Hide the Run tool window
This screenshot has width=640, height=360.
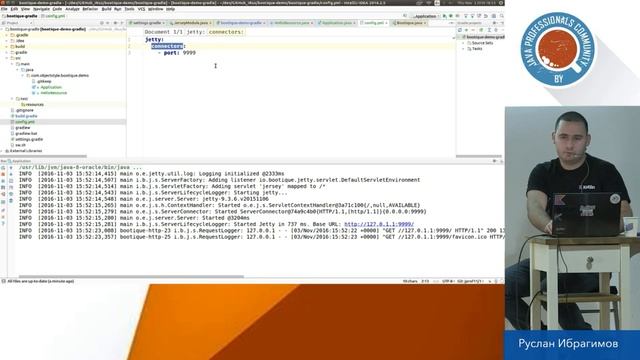(501, 161)
